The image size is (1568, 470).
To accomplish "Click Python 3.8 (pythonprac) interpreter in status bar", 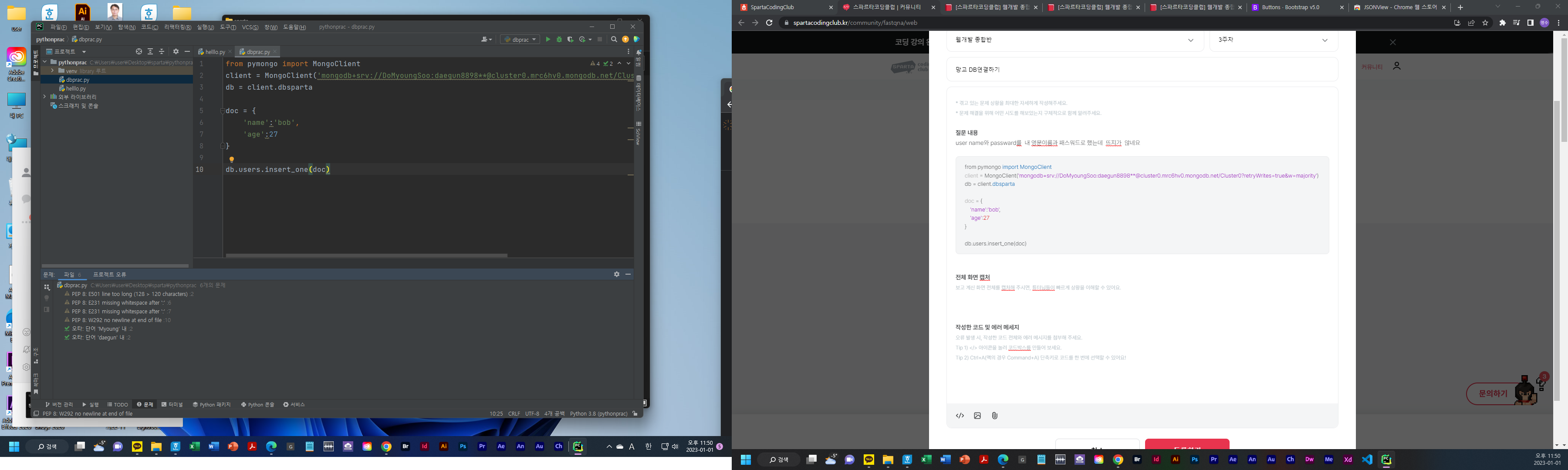I will (598, 413).
